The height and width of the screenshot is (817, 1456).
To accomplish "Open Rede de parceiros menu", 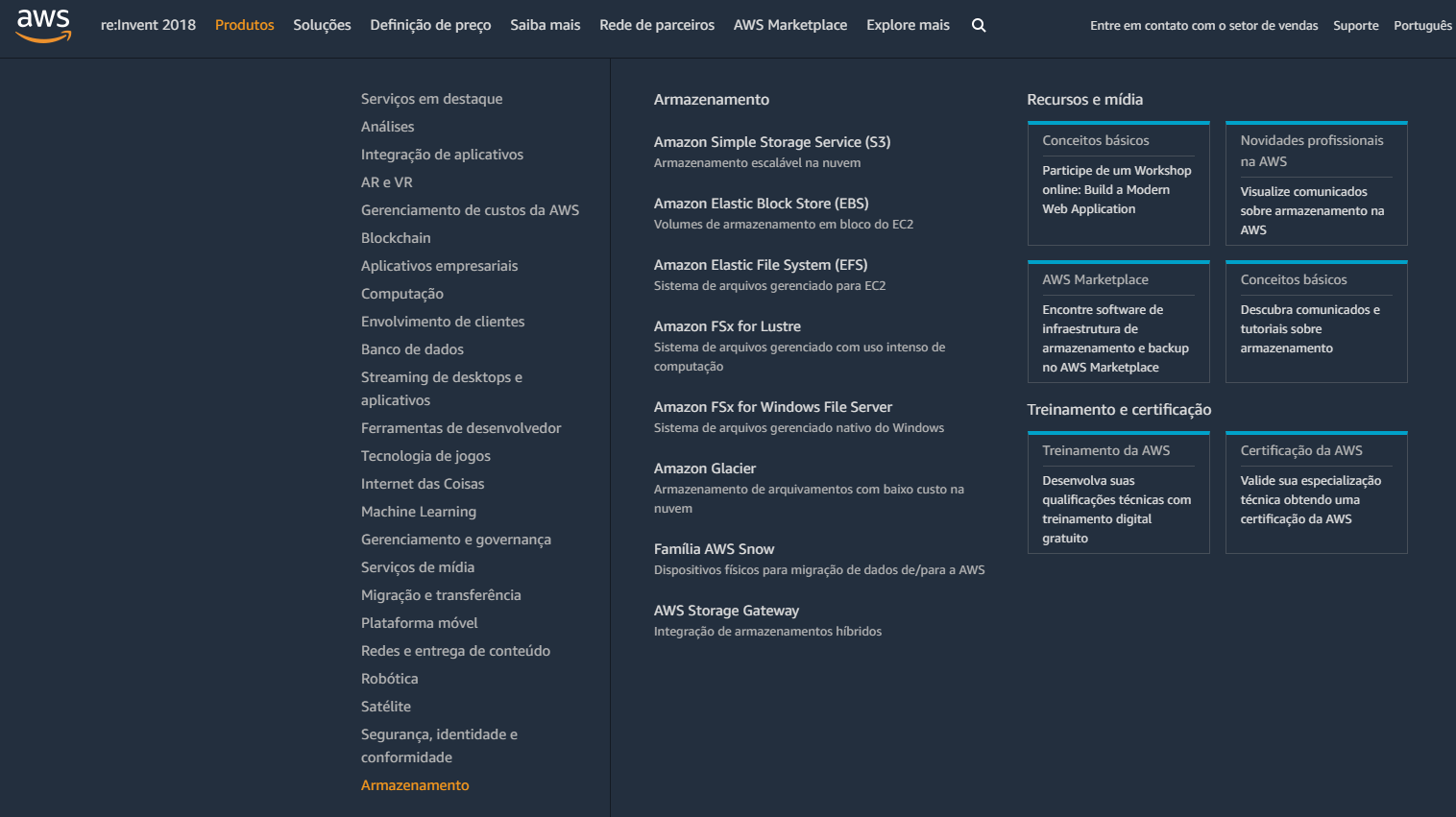I will tap(657, 25).
